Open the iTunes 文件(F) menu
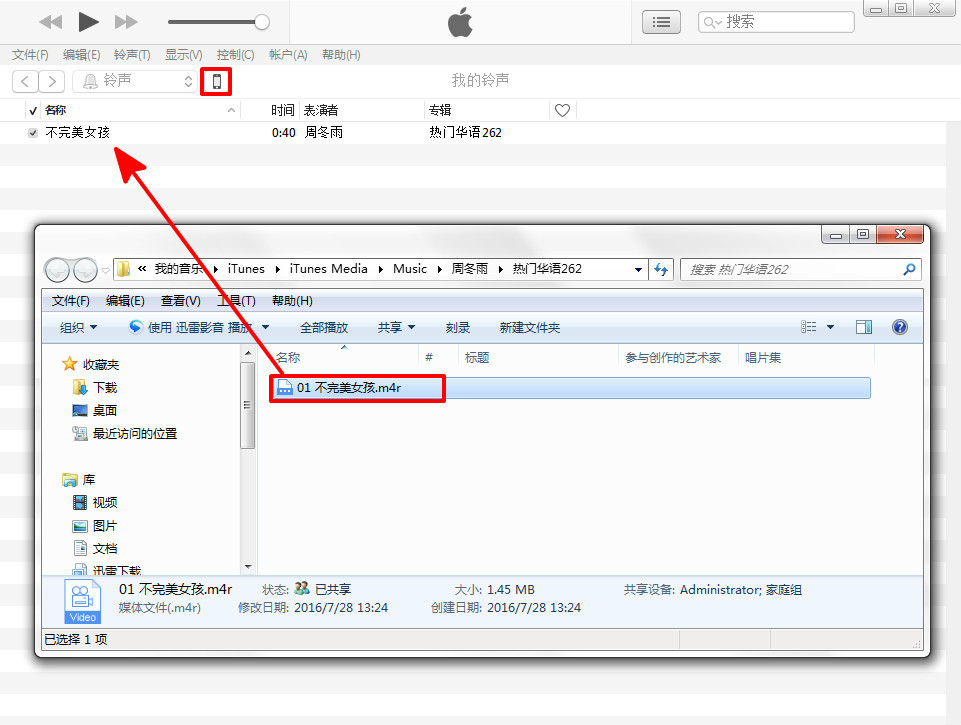Screen dimensions: 961x725 [30, 55]
